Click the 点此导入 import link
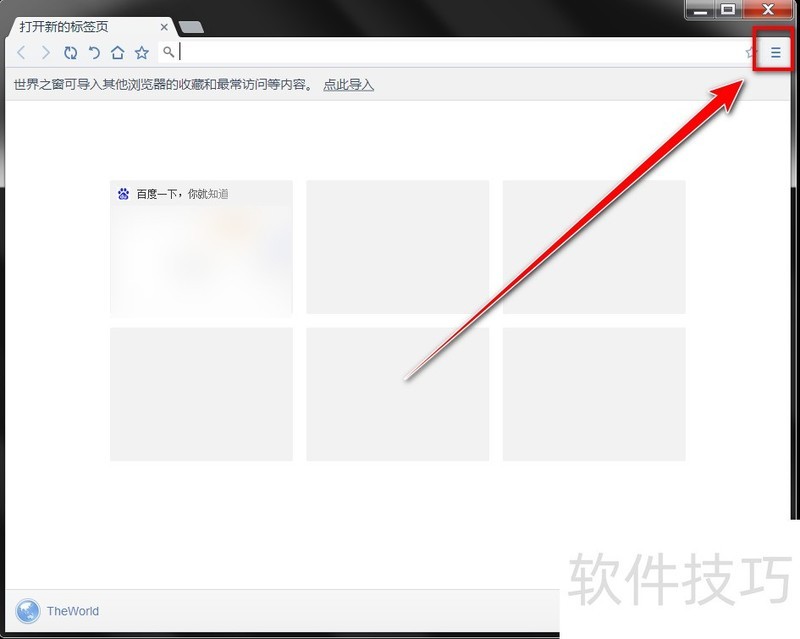The height and width of the screenshot is (639, 800). [348, 85]
